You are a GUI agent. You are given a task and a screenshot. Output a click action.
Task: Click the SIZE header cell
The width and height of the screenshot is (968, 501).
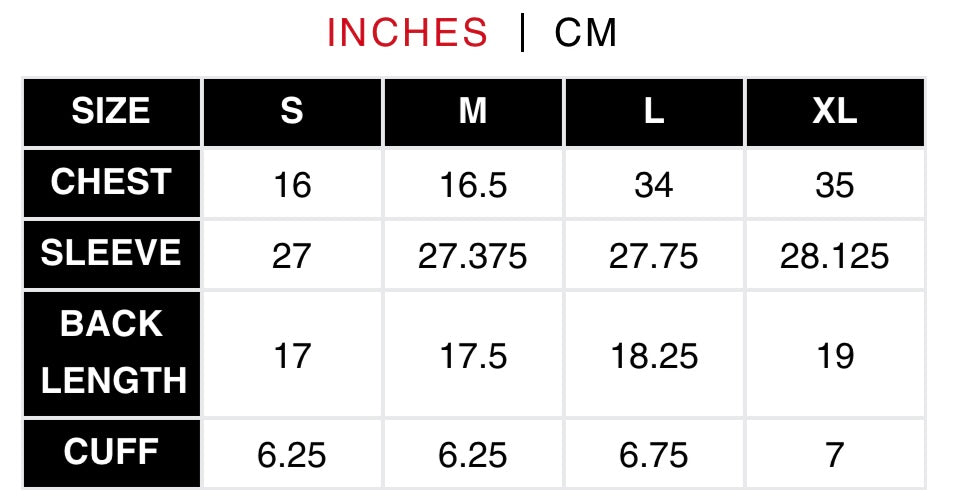(112, 112)
